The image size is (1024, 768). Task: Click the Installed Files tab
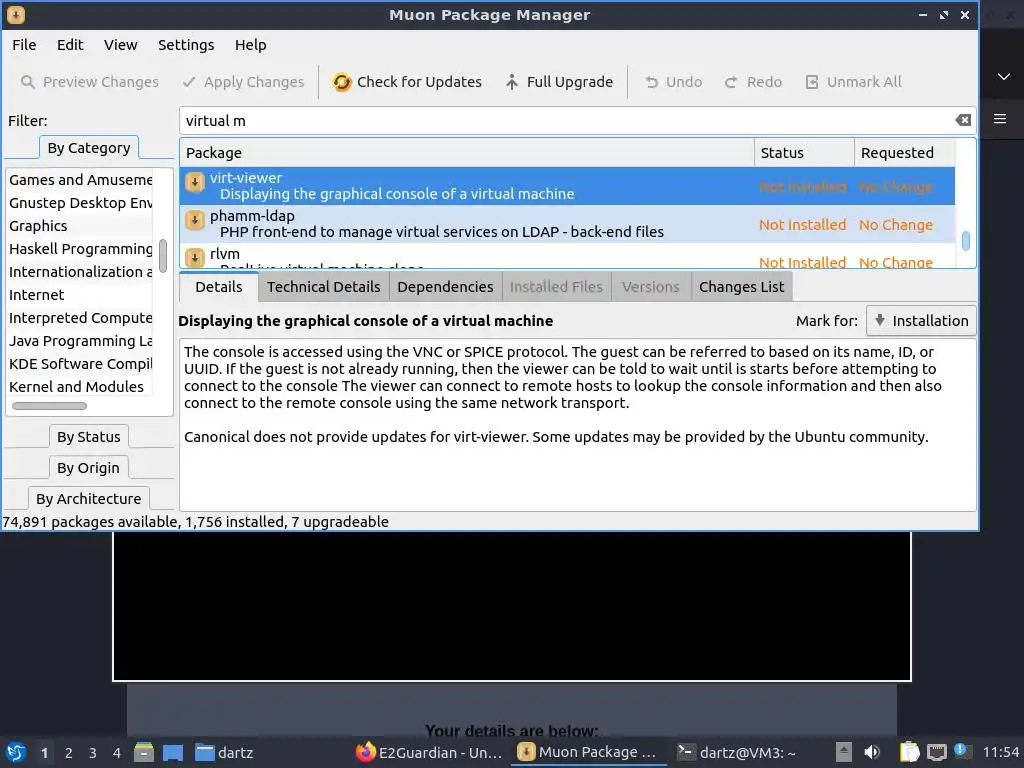[x=556, y=287]
